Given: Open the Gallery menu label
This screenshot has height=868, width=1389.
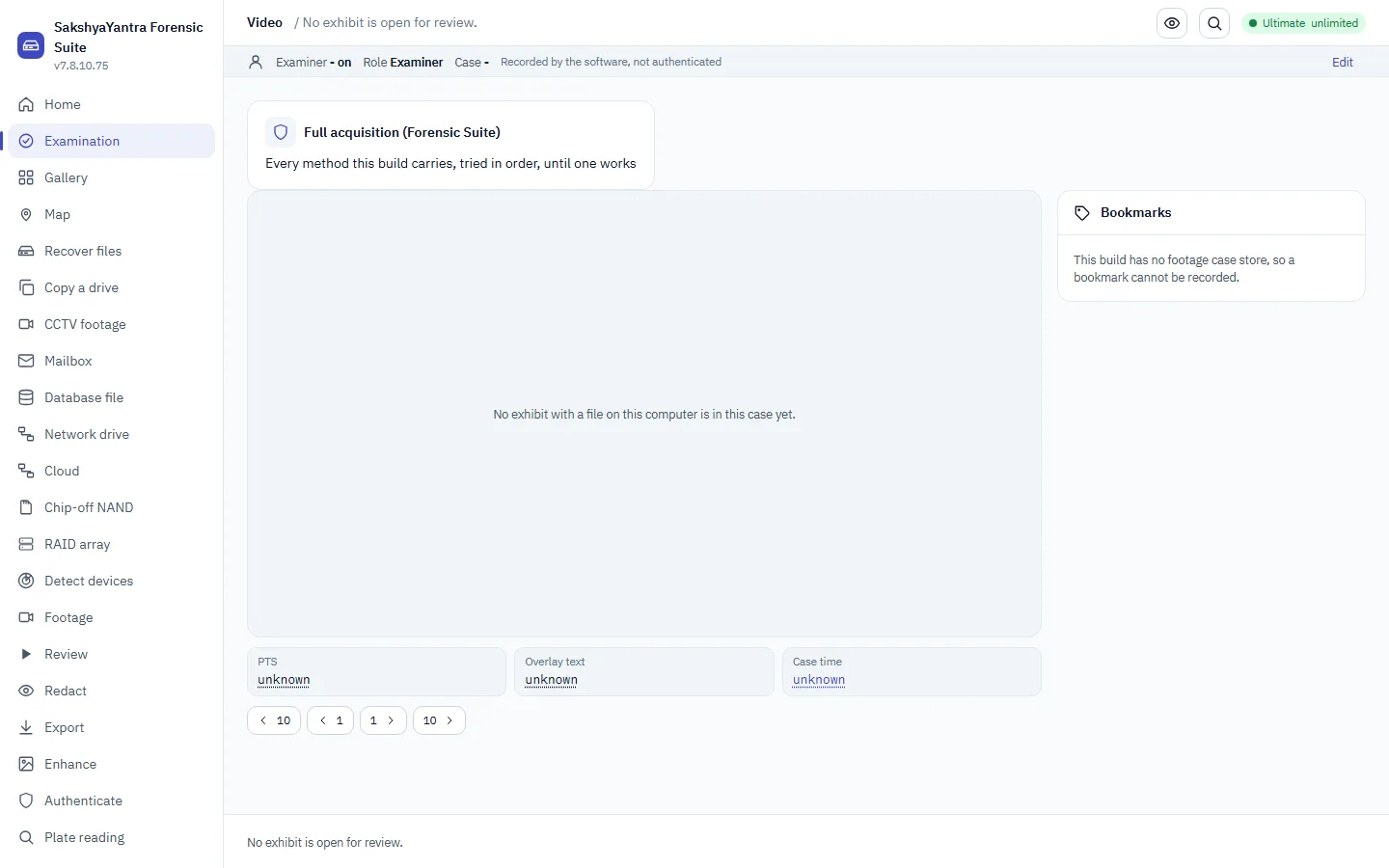Looking at the screenshot, I should (66, 177).
